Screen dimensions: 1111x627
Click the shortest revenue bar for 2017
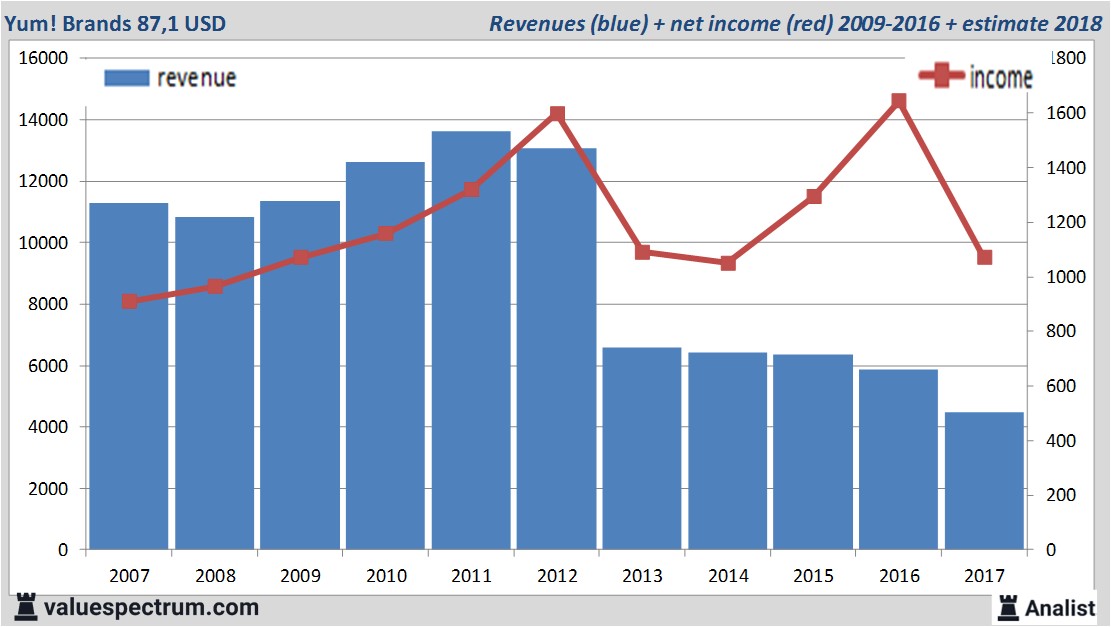coord(984,481)
